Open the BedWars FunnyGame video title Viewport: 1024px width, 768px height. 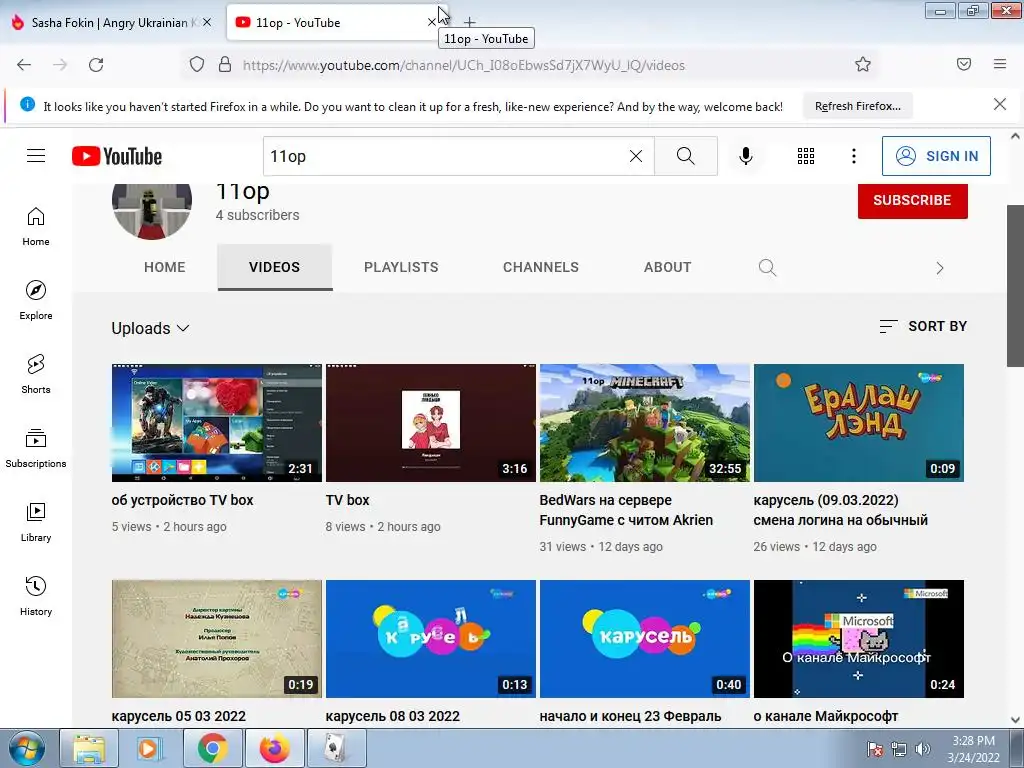(x=626, y=510)
